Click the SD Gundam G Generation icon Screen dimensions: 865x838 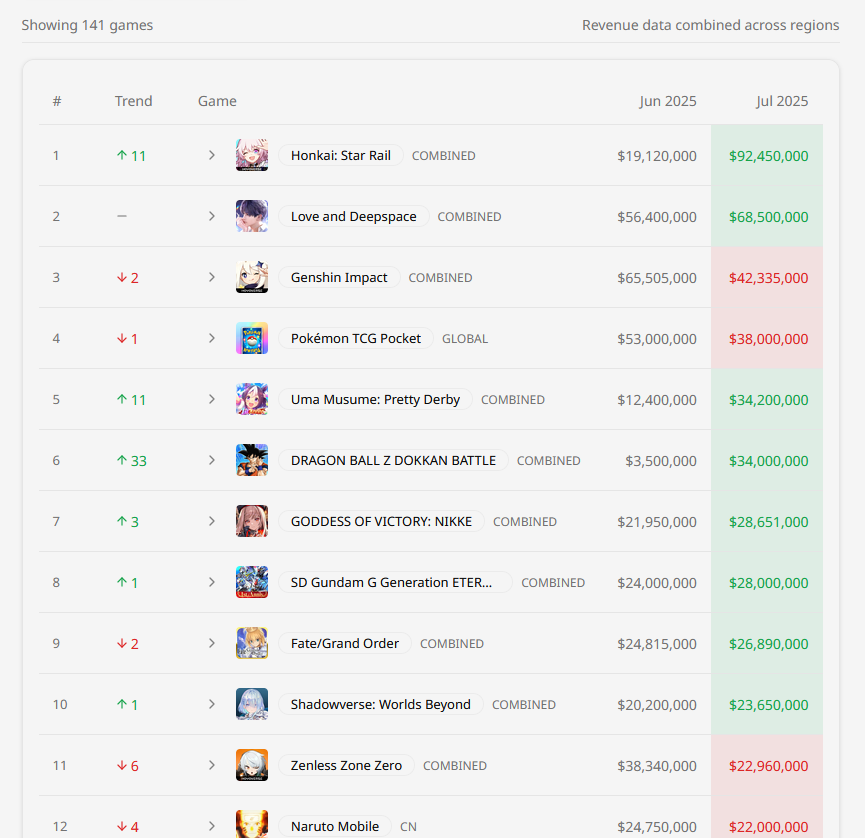point(252,582)
